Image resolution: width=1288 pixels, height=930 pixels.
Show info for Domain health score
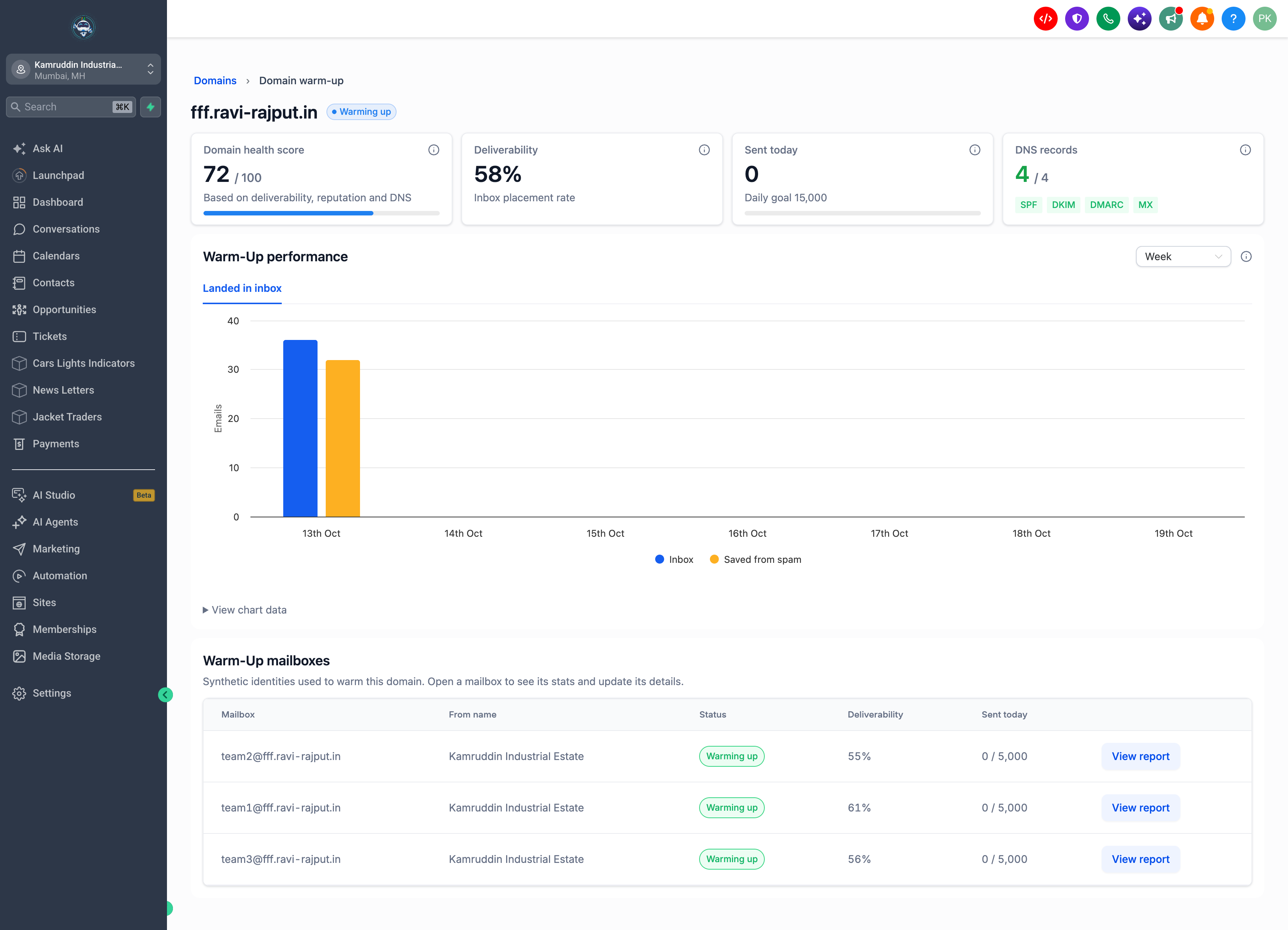coord(434,150)
